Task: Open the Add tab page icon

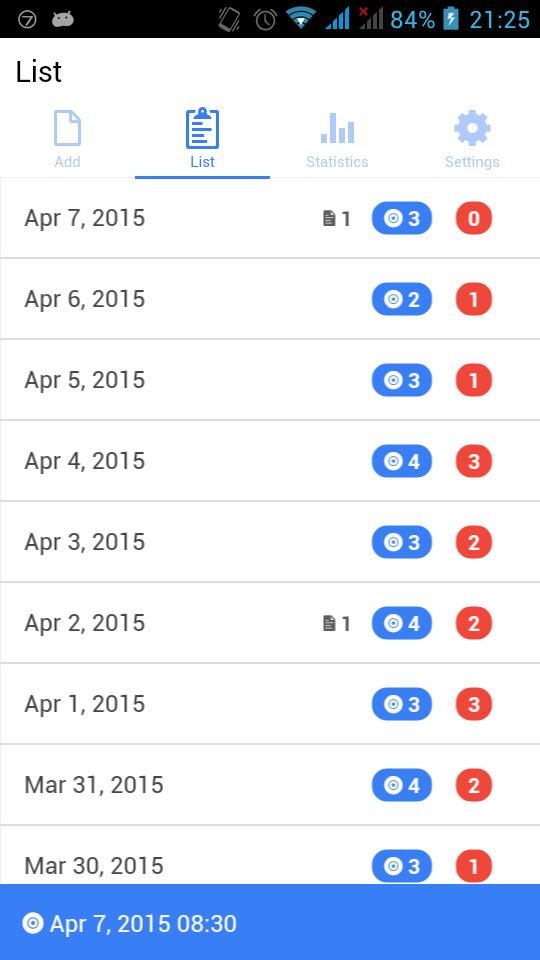Action: tap(67, 128)
